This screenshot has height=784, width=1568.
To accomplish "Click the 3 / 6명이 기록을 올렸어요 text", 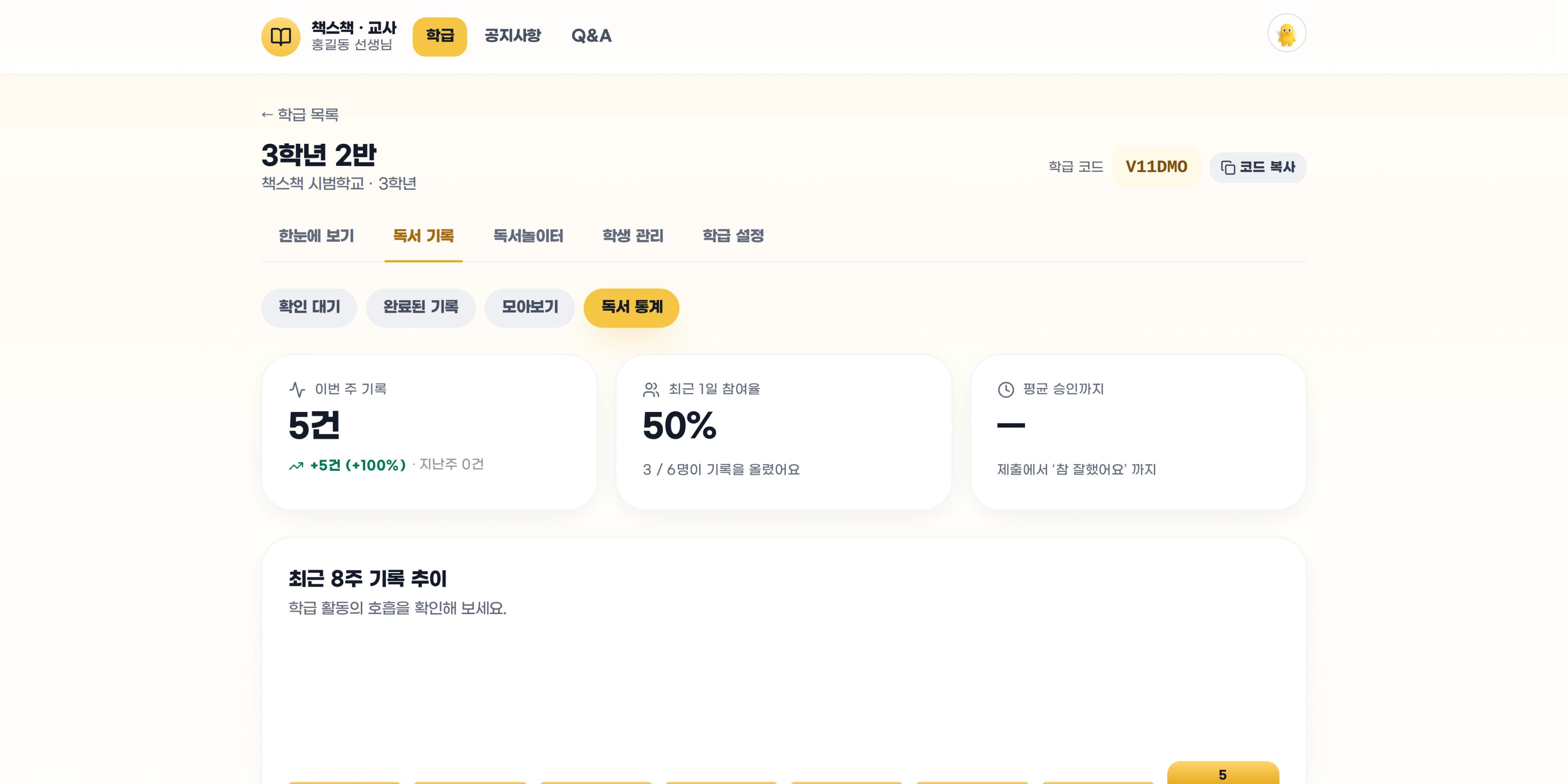I will [721, 470].
